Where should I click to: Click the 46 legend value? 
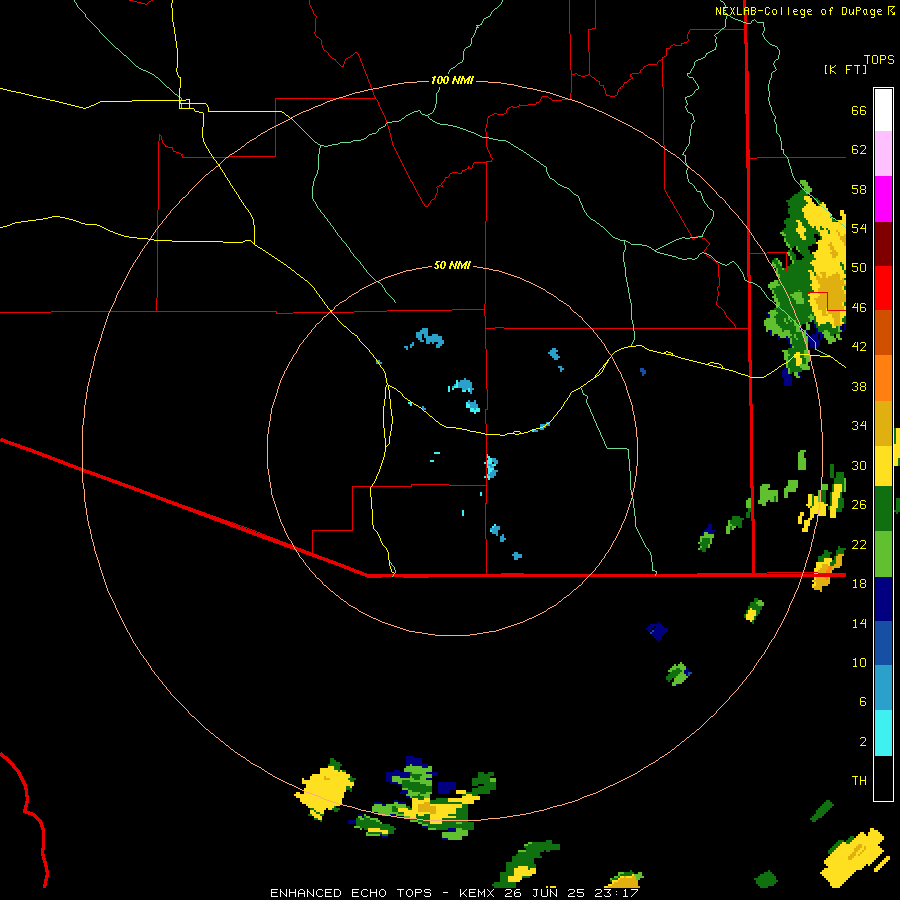(x=859, y=307)
